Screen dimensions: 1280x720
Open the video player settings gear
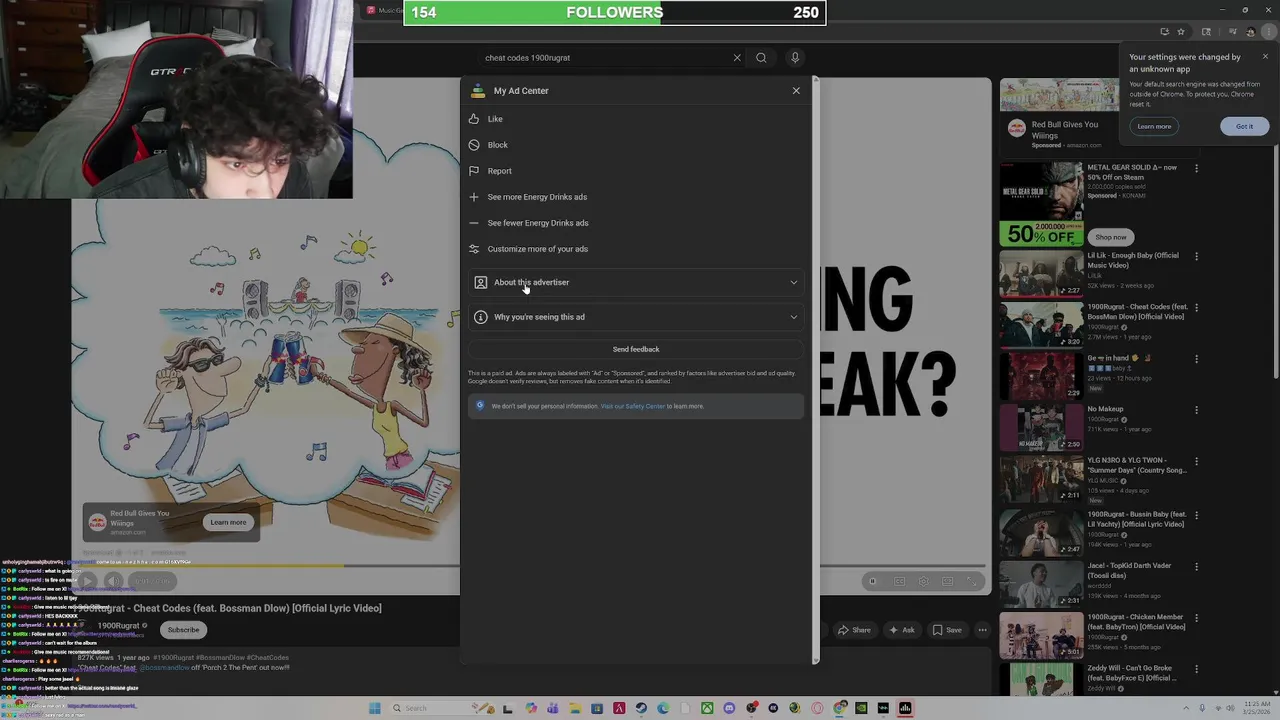(x=923, y=581)
